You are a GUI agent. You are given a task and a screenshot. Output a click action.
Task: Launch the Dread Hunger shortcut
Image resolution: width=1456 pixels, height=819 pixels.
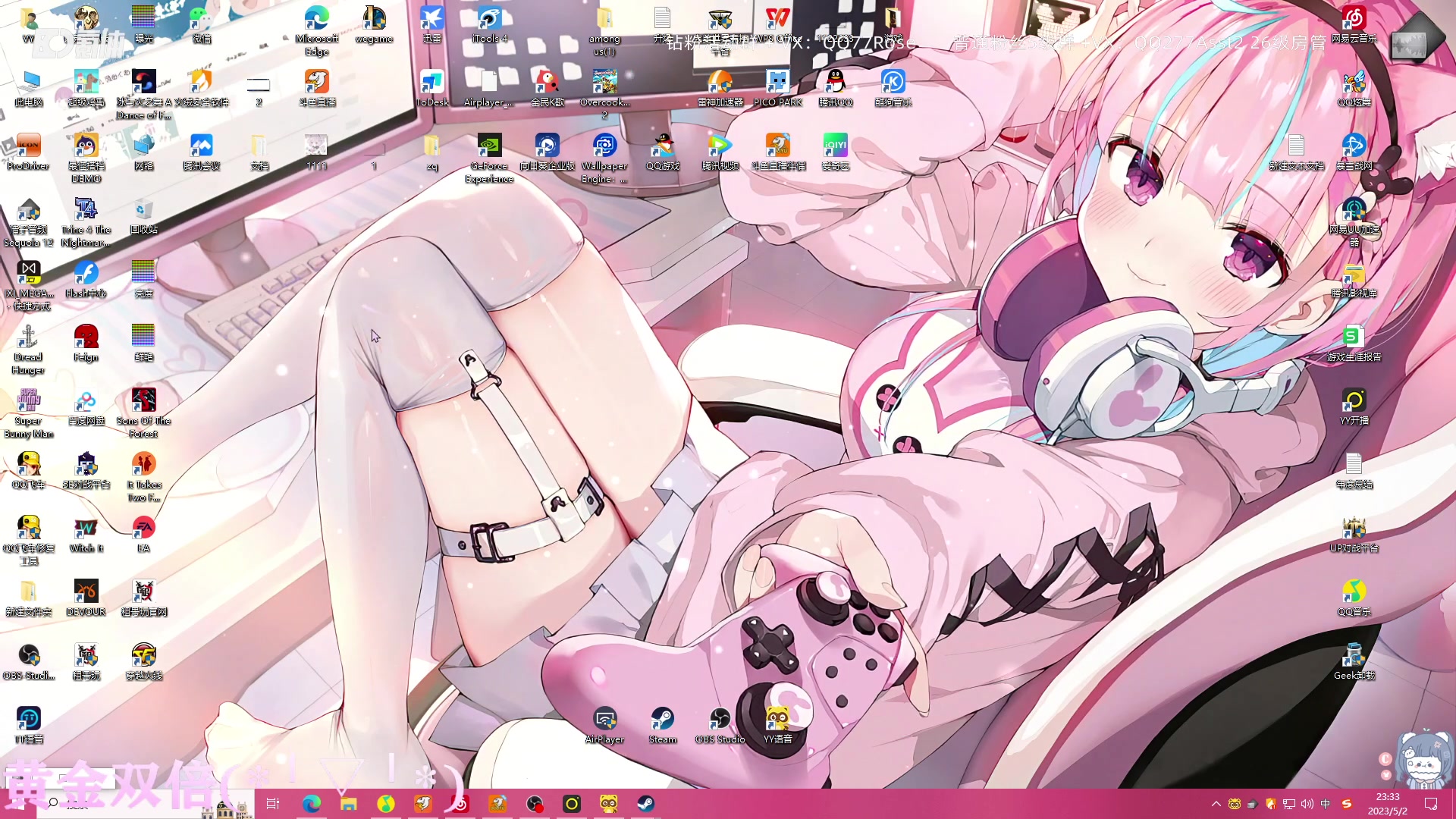pos(28,349)
